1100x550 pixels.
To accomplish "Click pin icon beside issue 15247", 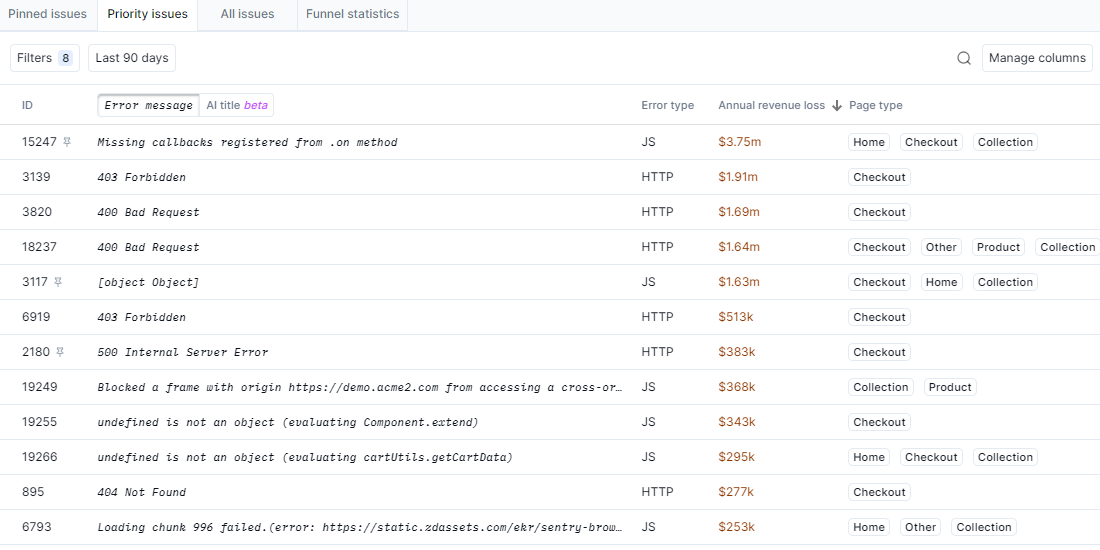I will pos(67,142).
